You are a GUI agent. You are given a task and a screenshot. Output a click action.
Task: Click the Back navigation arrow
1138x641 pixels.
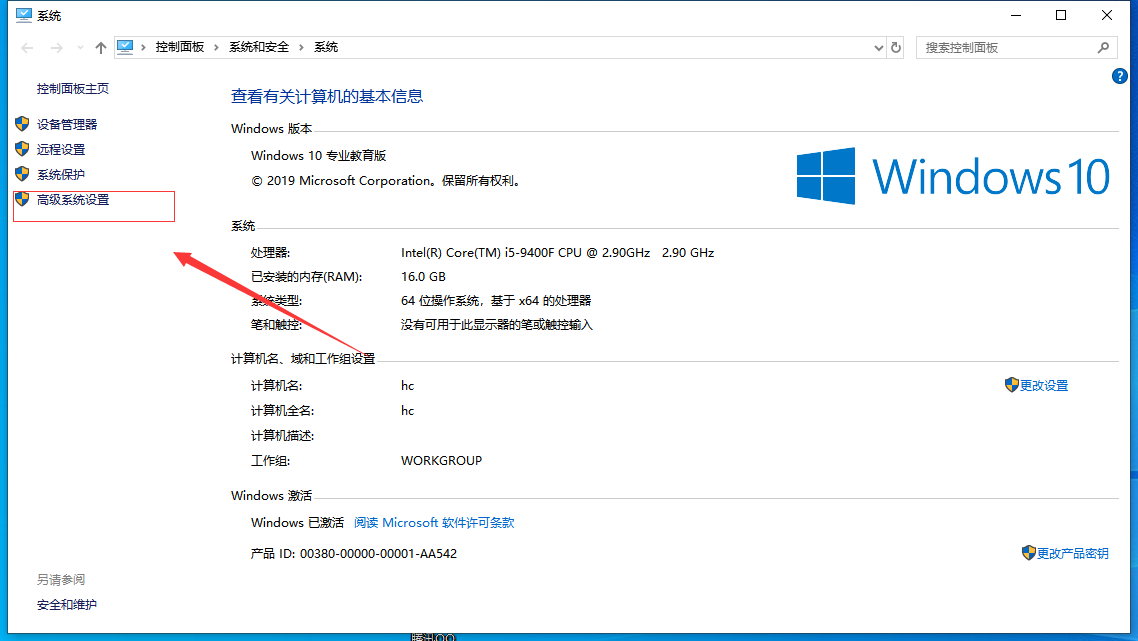pos(28,48)
